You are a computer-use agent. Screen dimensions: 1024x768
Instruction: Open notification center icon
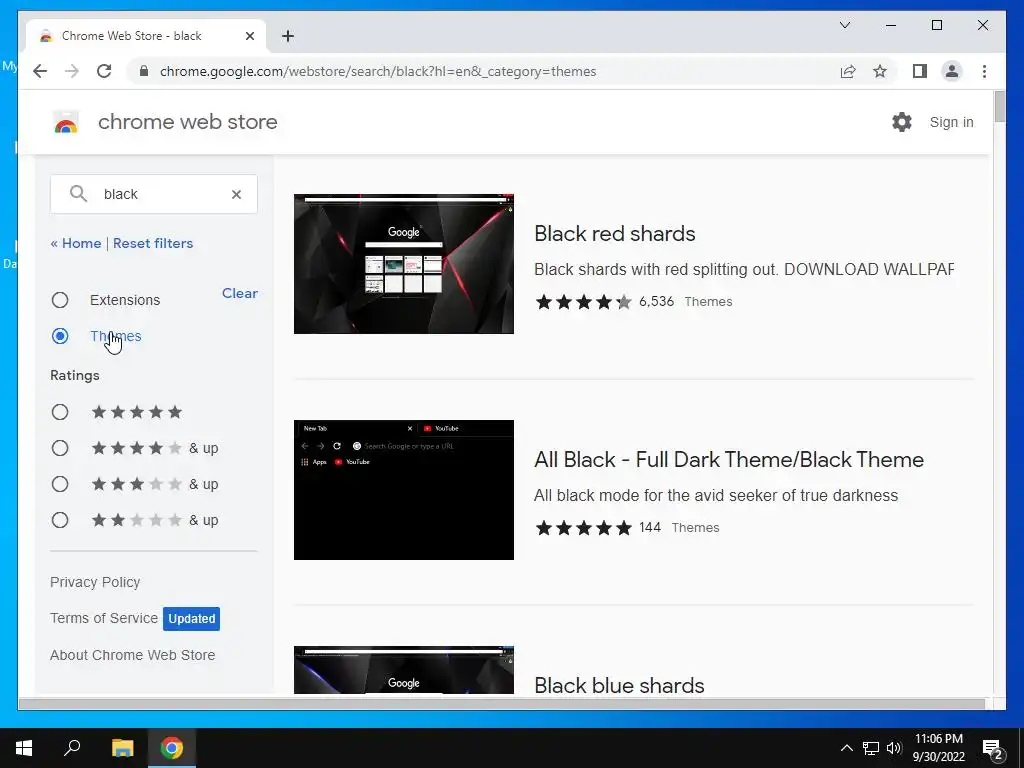tap(993, 748)
